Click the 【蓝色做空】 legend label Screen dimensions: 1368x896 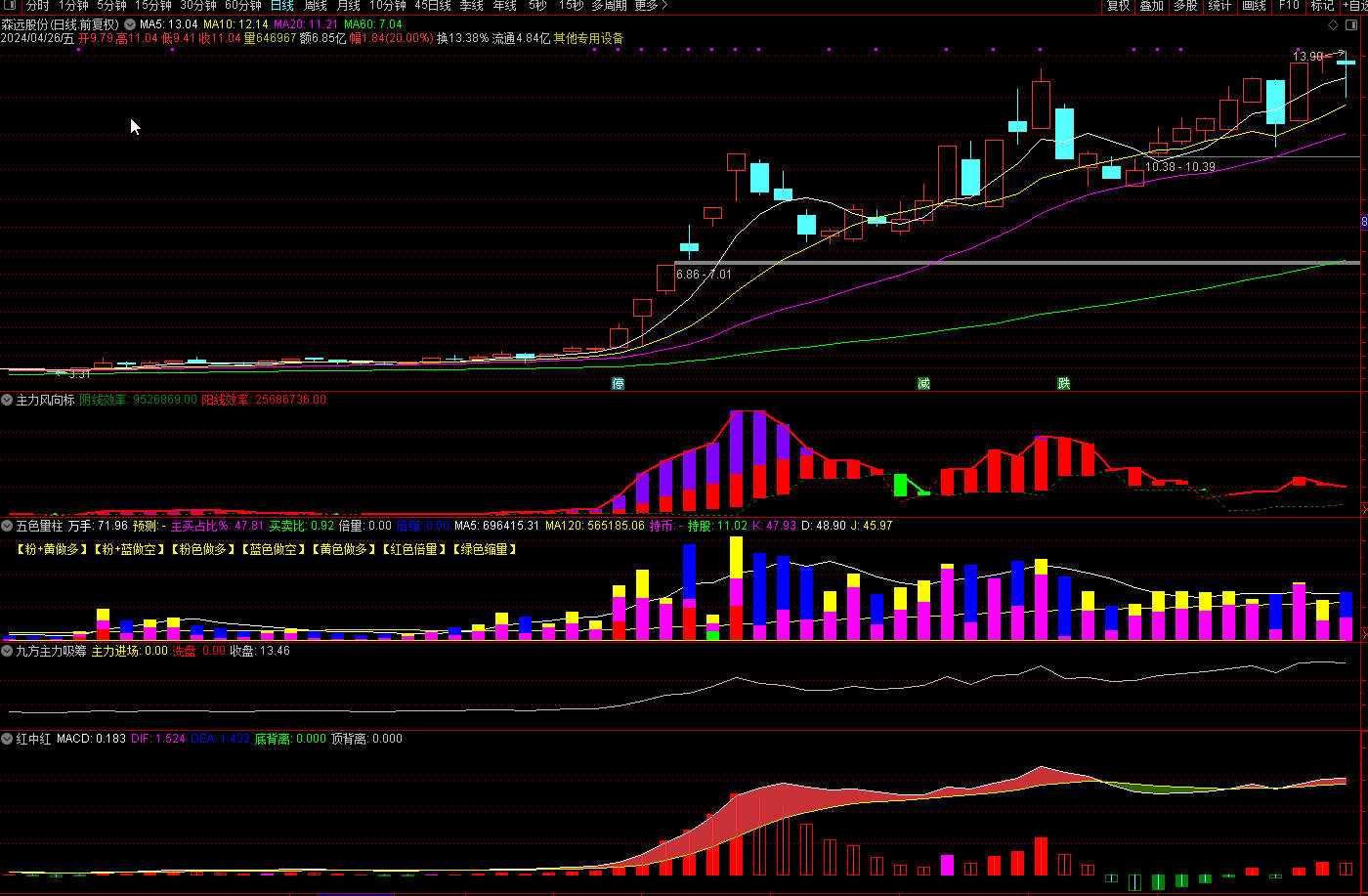(x=272, y=550)
